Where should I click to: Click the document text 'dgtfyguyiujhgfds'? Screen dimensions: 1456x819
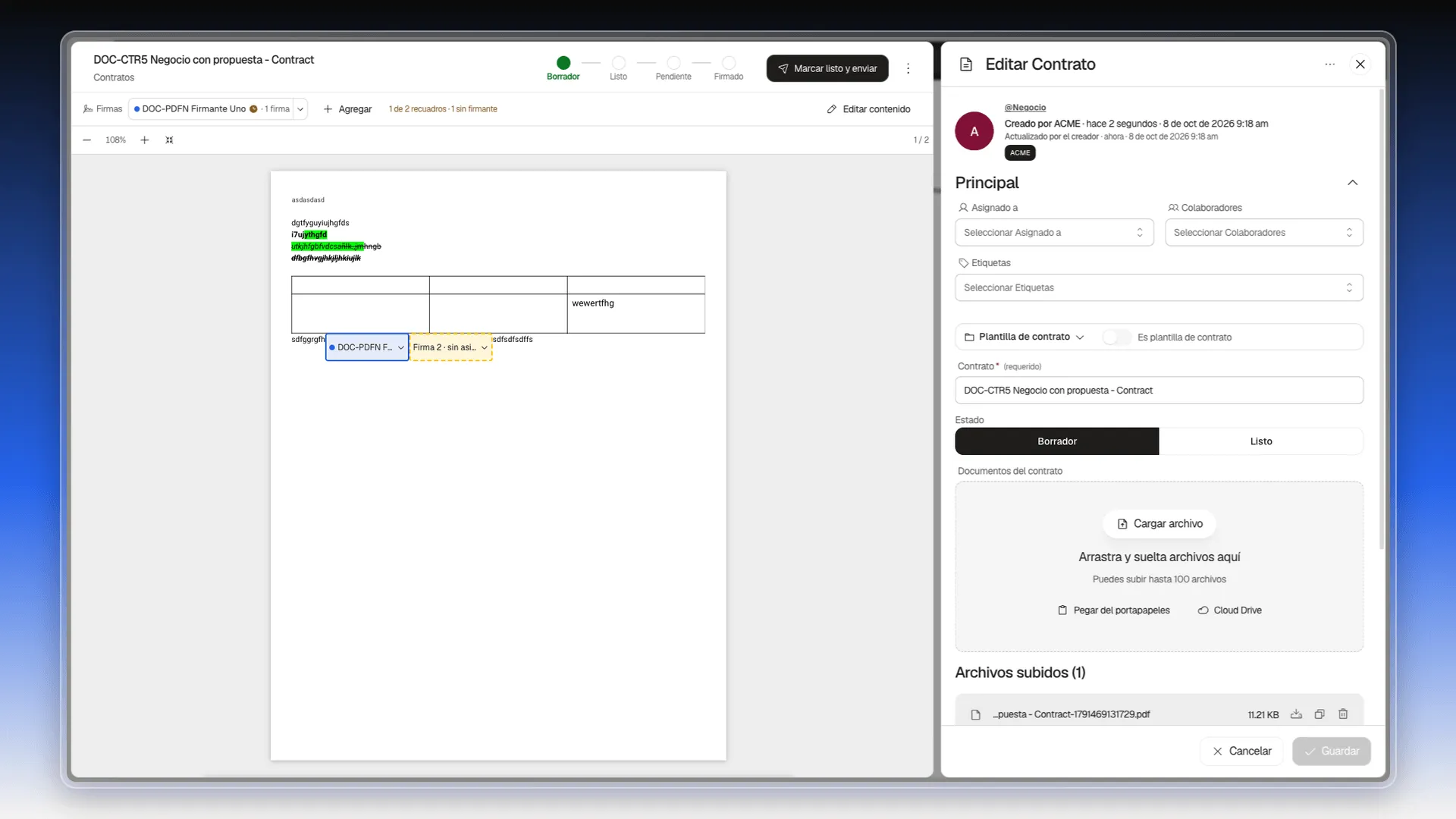(320, 223)
